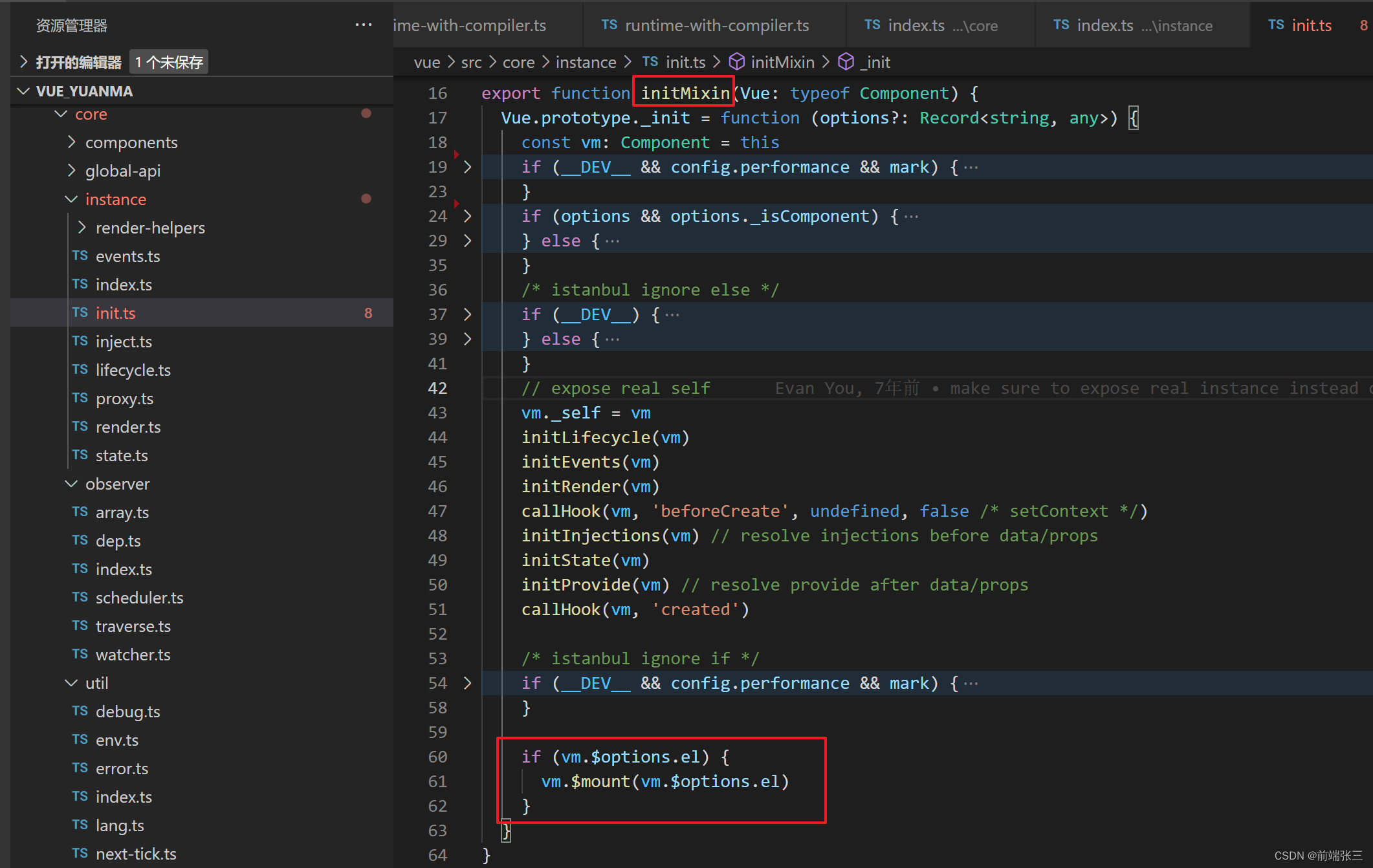The image size is (1373, 868).
Task: Click the instance breadcrumb segment
Action: click(586, 62)
